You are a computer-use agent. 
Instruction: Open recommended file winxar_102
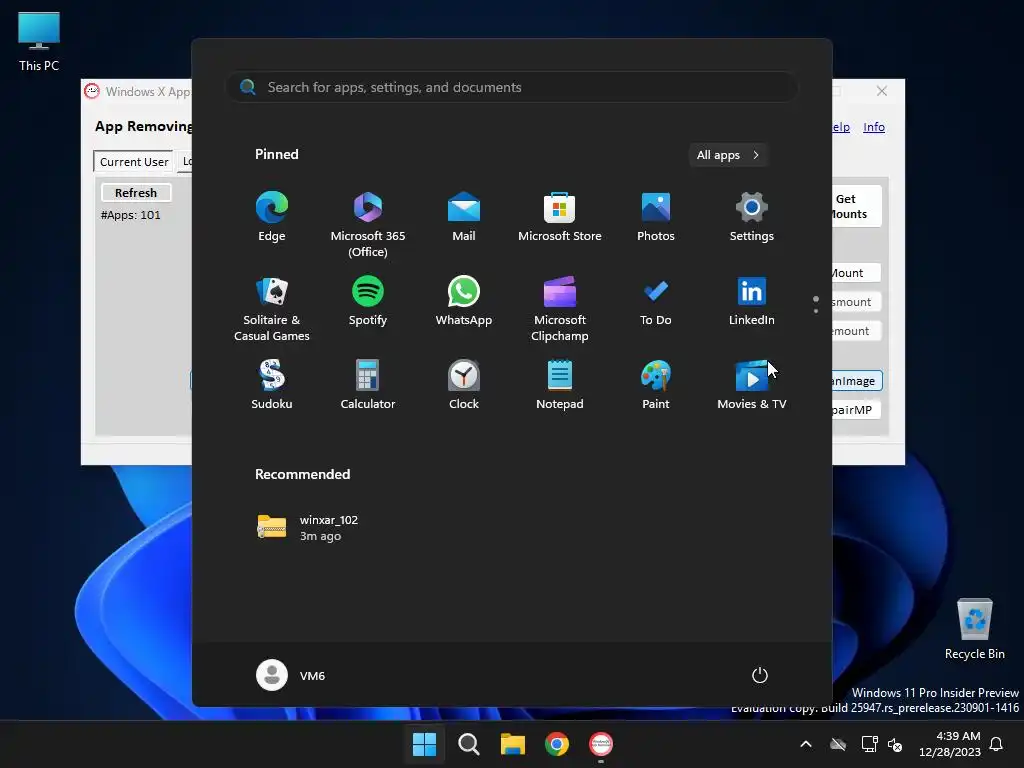pos(308,528)
